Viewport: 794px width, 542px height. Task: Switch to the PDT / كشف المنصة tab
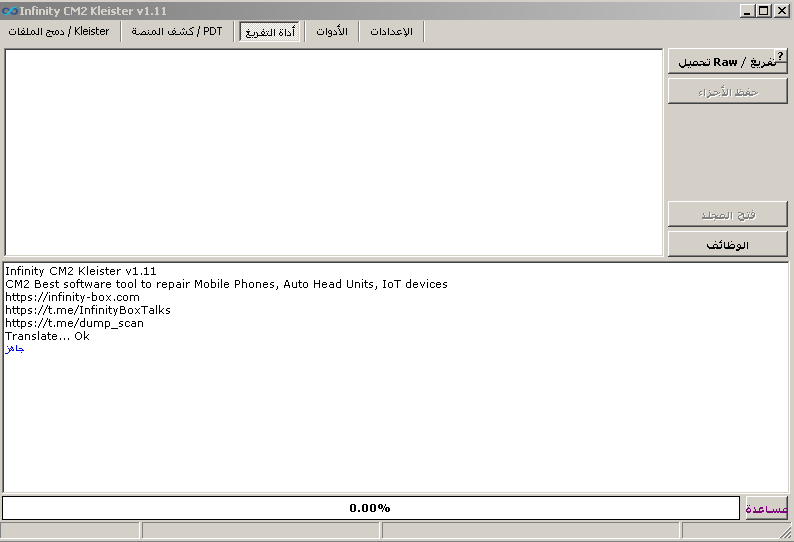pos(177,32)
